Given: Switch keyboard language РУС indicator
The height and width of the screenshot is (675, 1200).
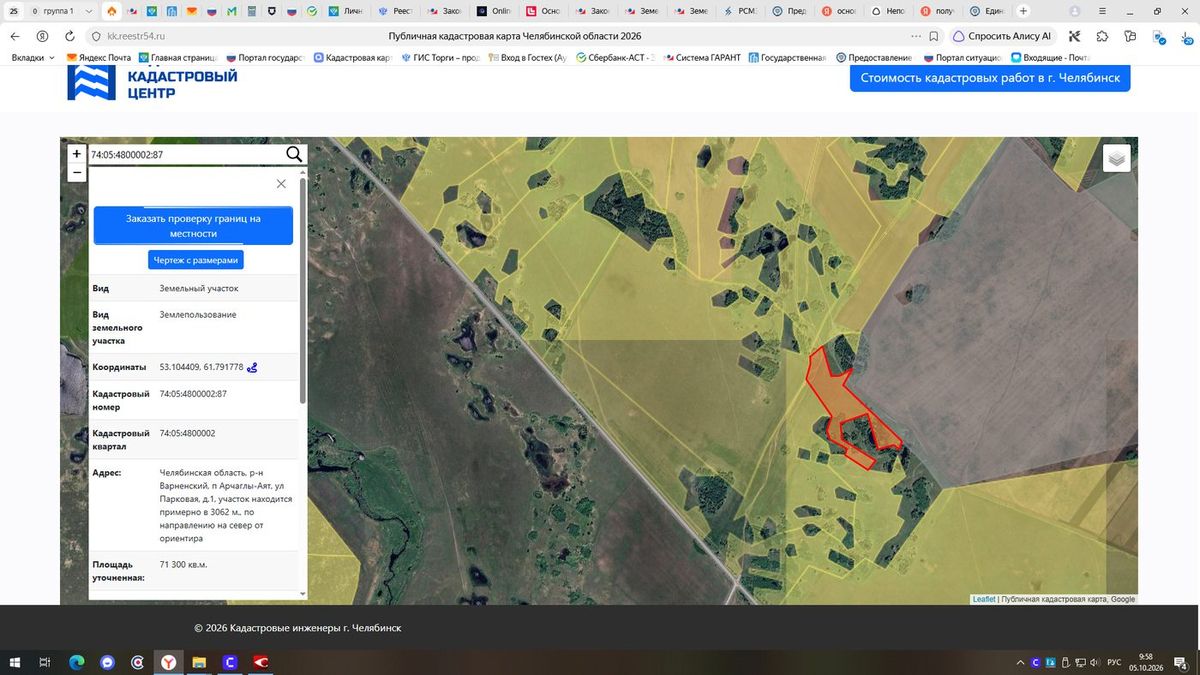Looking at the screenshot, I should 1112,662.
